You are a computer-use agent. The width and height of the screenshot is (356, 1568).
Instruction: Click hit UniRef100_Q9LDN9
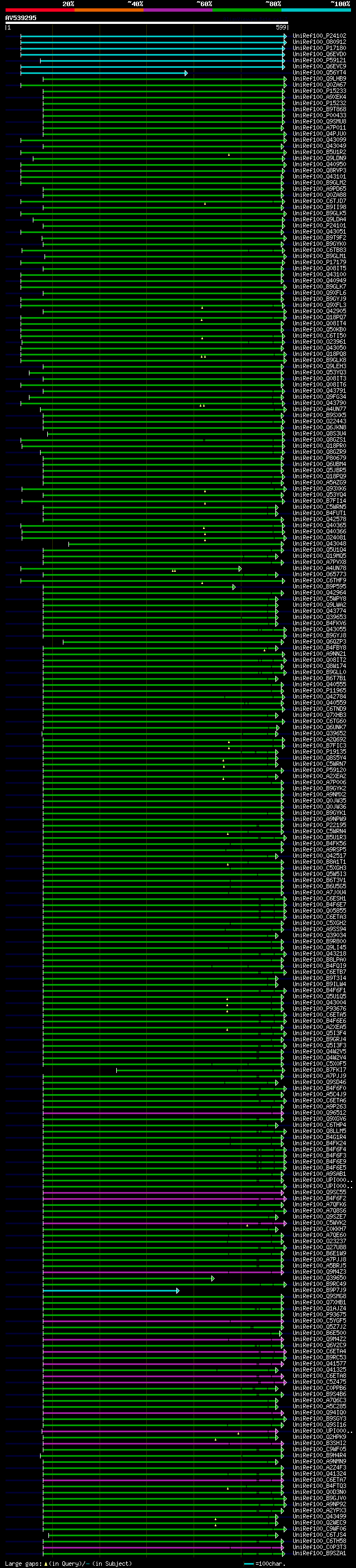tap(319, 159)
